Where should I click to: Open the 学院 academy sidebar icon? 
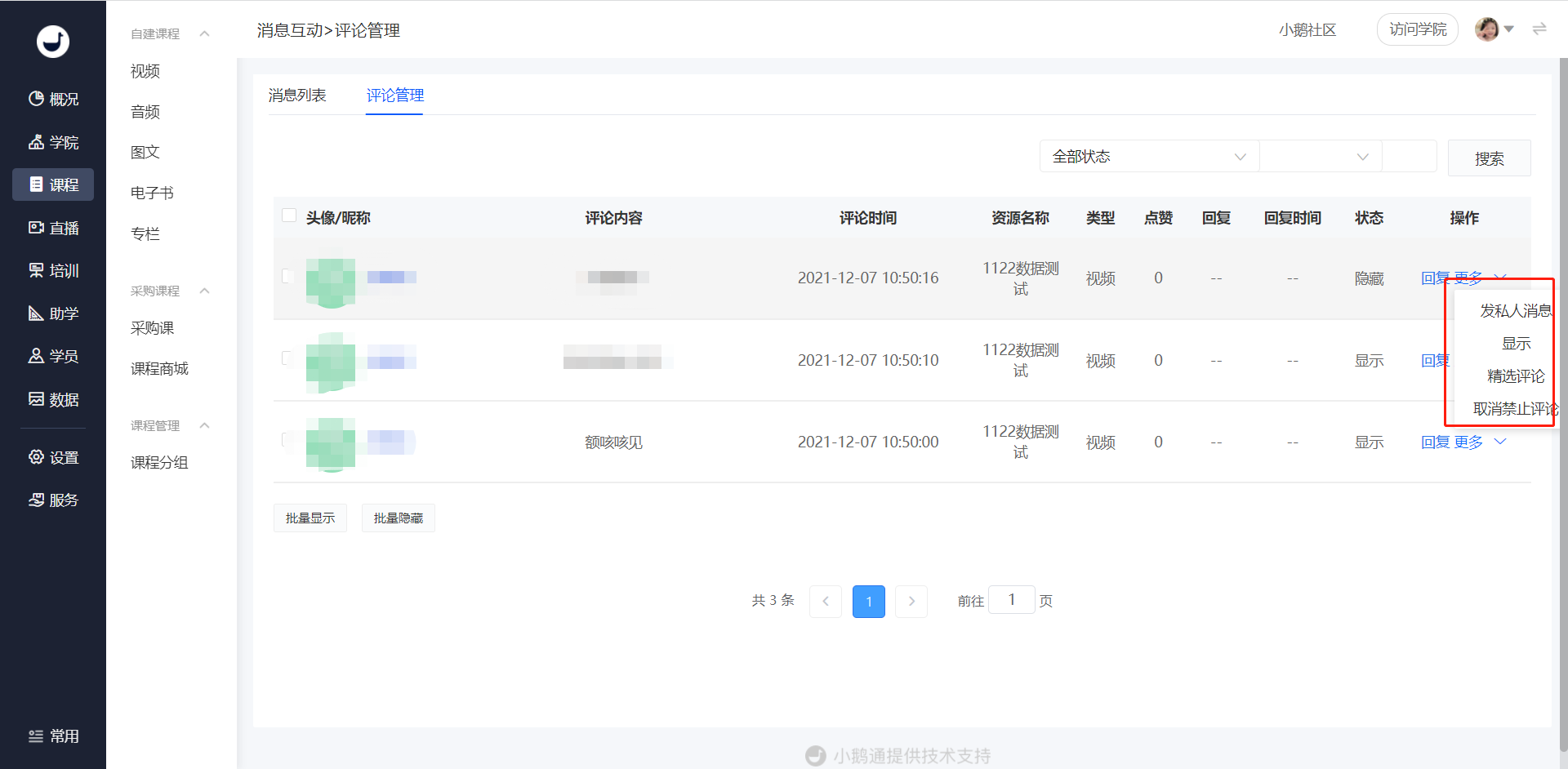click(x=36, y=142)
